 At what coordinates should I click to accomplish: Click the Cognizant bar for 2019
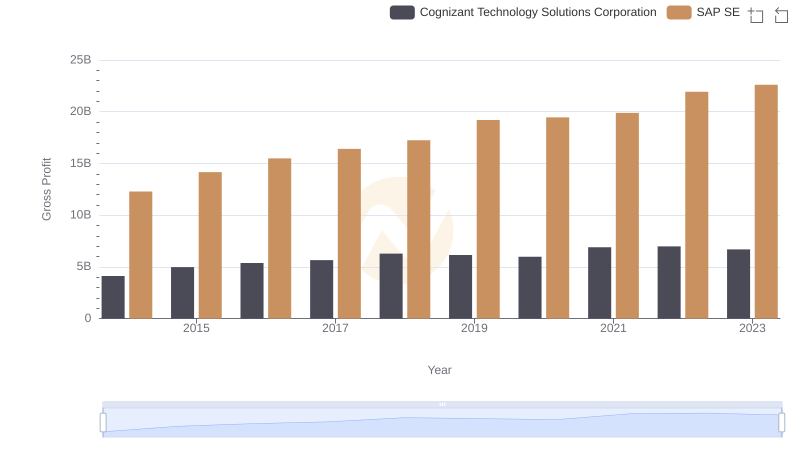tap(460, 287)
